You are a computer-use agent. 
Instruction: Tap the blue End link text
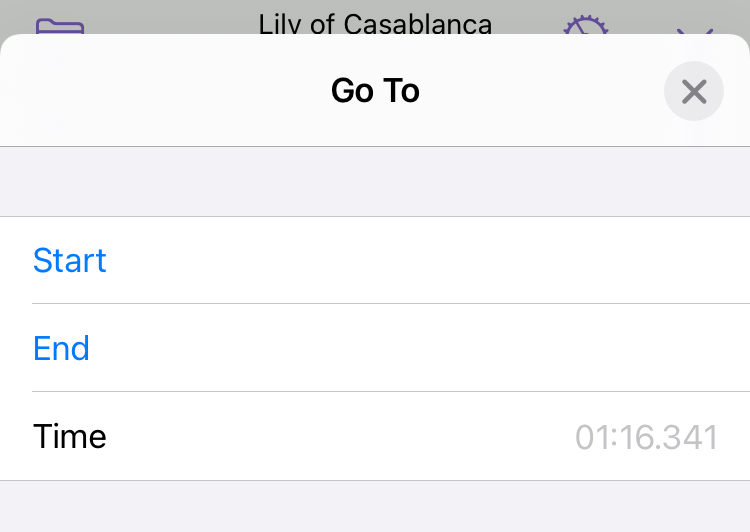tap(61, 348)
